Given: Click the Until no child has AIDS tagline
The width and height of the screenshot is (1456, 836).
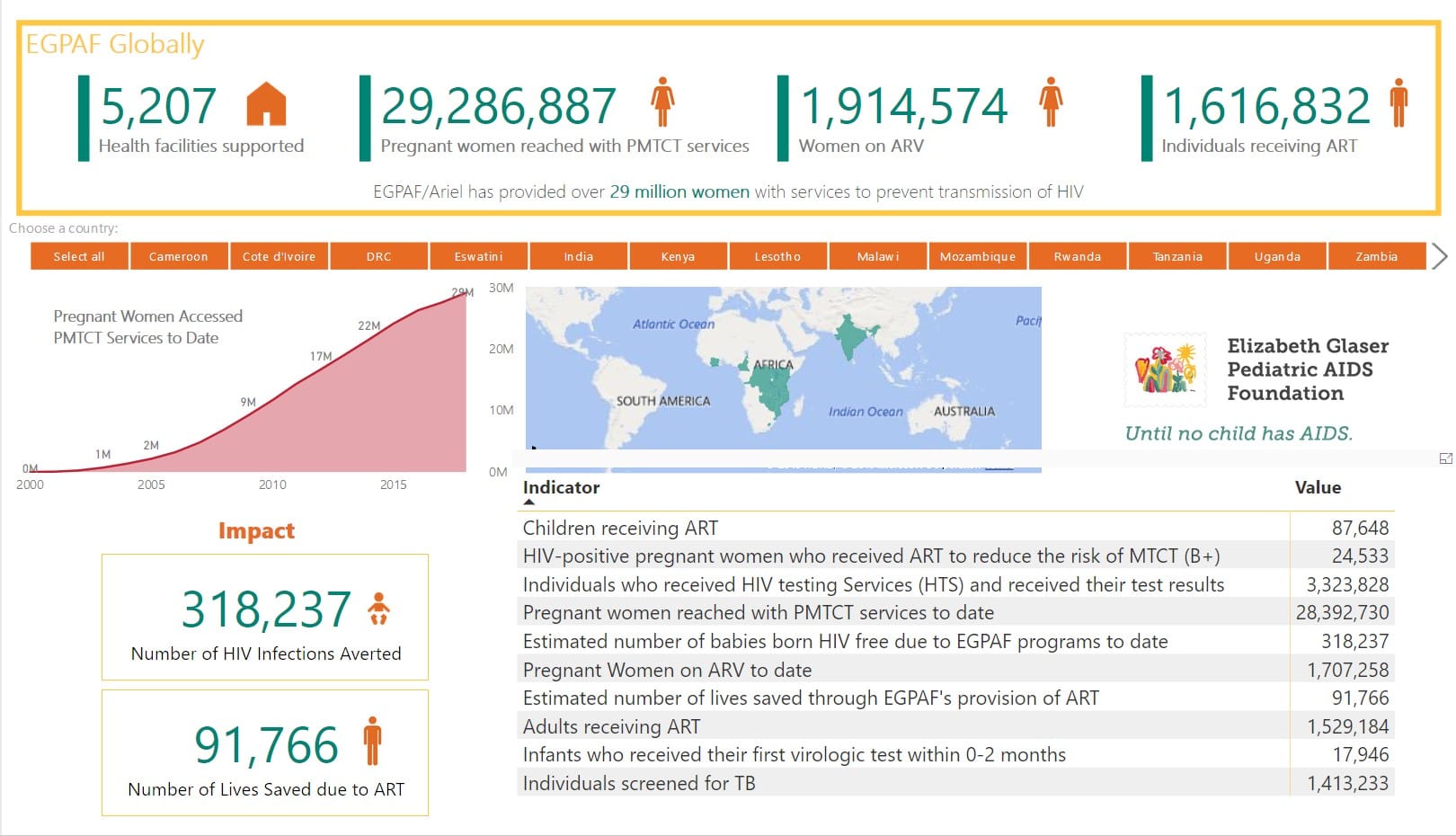Looking at the screenshot, I should pyautogui.click(x=1238, y=433).
